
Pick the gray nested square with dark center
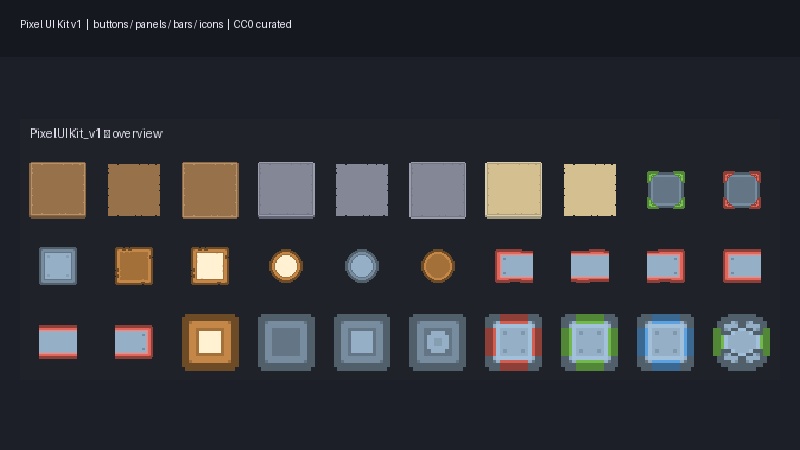286,342
